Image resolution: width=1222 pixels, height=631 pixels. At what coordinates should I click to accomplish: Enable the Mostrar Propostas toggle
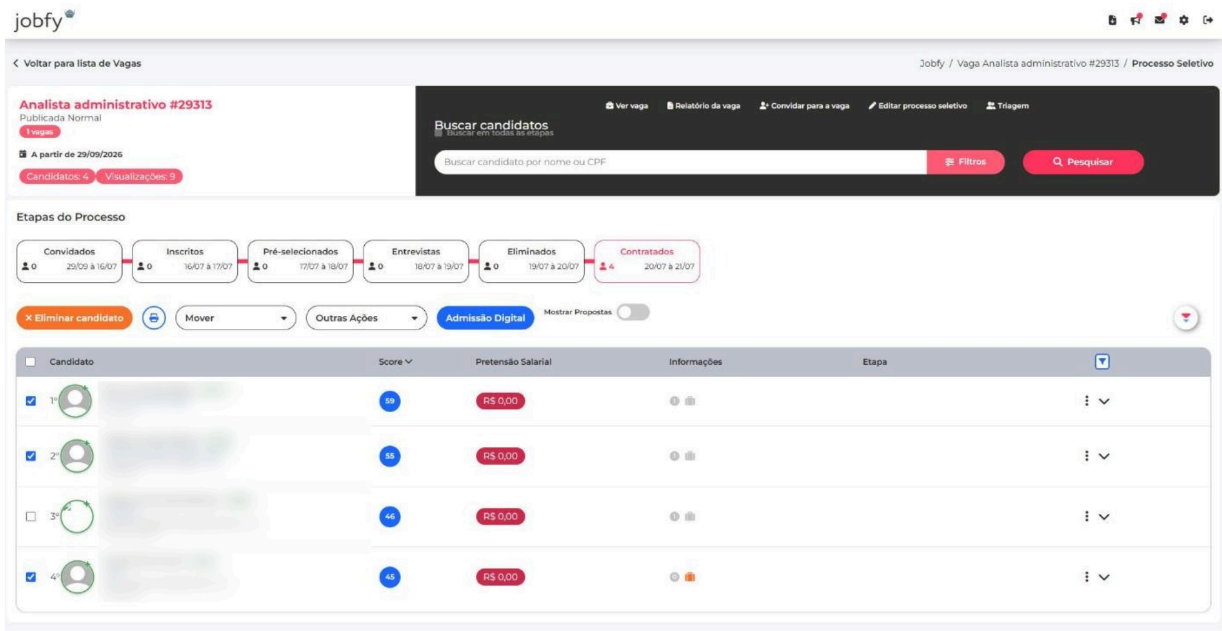click(633, 313)
